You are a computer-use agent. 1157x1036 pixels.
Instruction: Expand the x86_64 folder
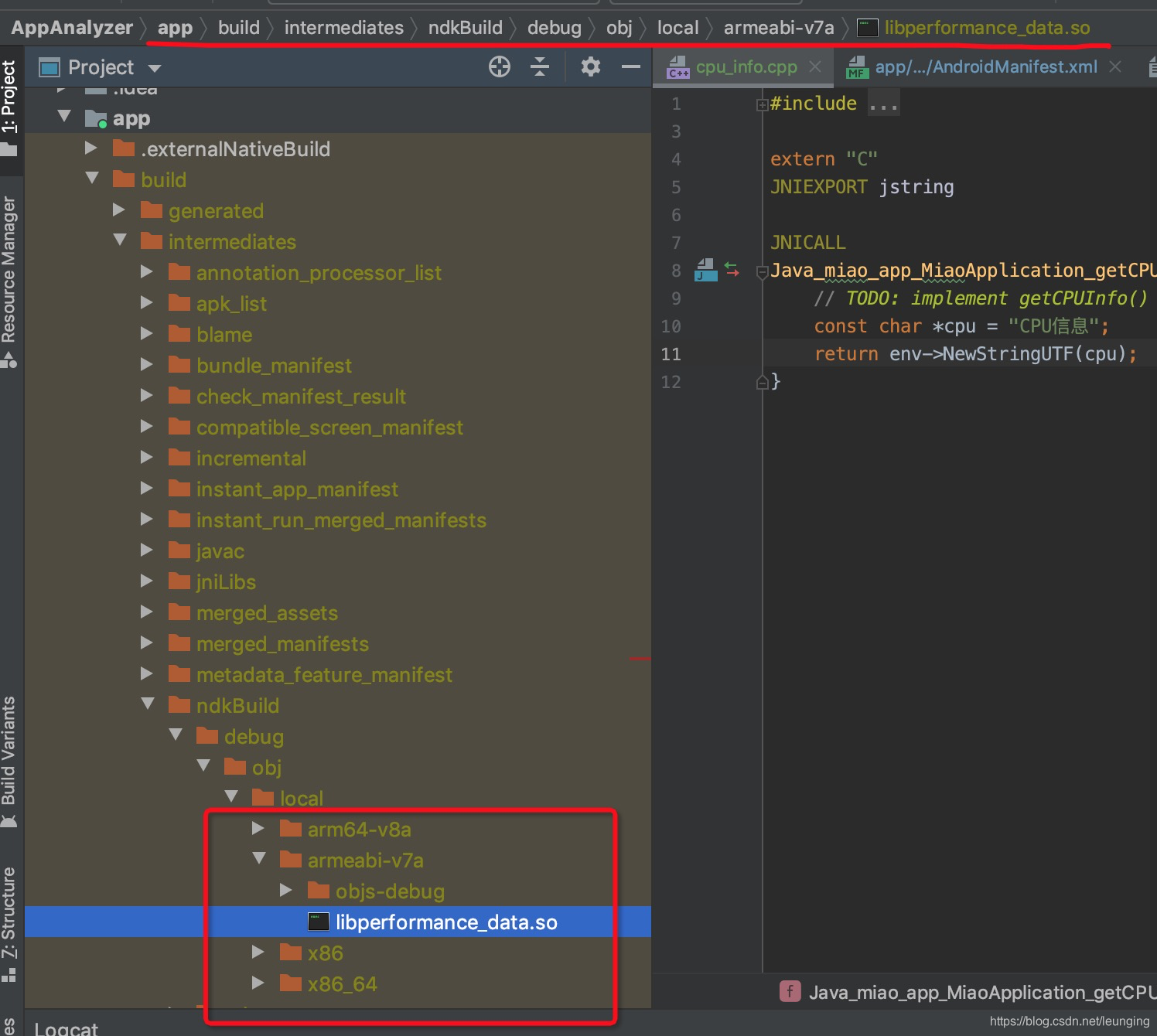click(x=258, y=983)
